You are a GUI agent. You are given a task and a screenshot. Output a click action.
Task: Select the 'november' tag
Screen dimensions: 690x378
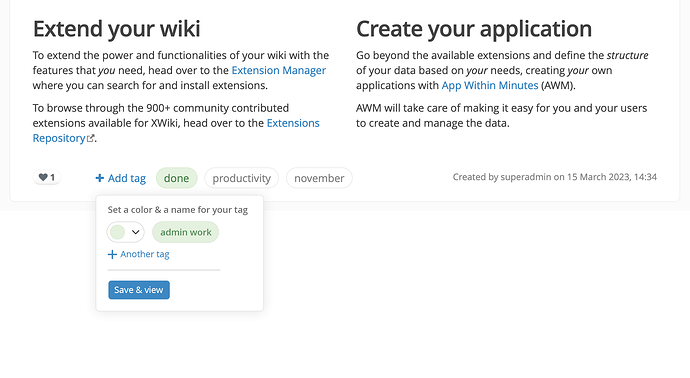[x=319, y=178]
